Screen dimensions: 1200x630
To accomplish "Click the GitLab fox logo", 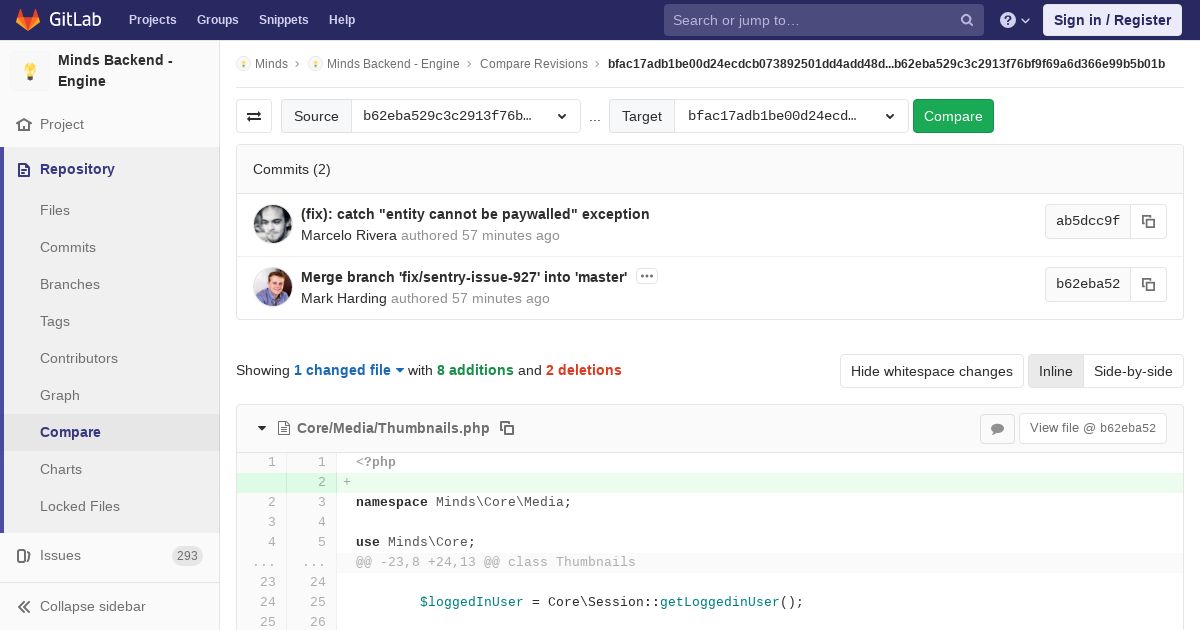I will click(x=28, y=19).
